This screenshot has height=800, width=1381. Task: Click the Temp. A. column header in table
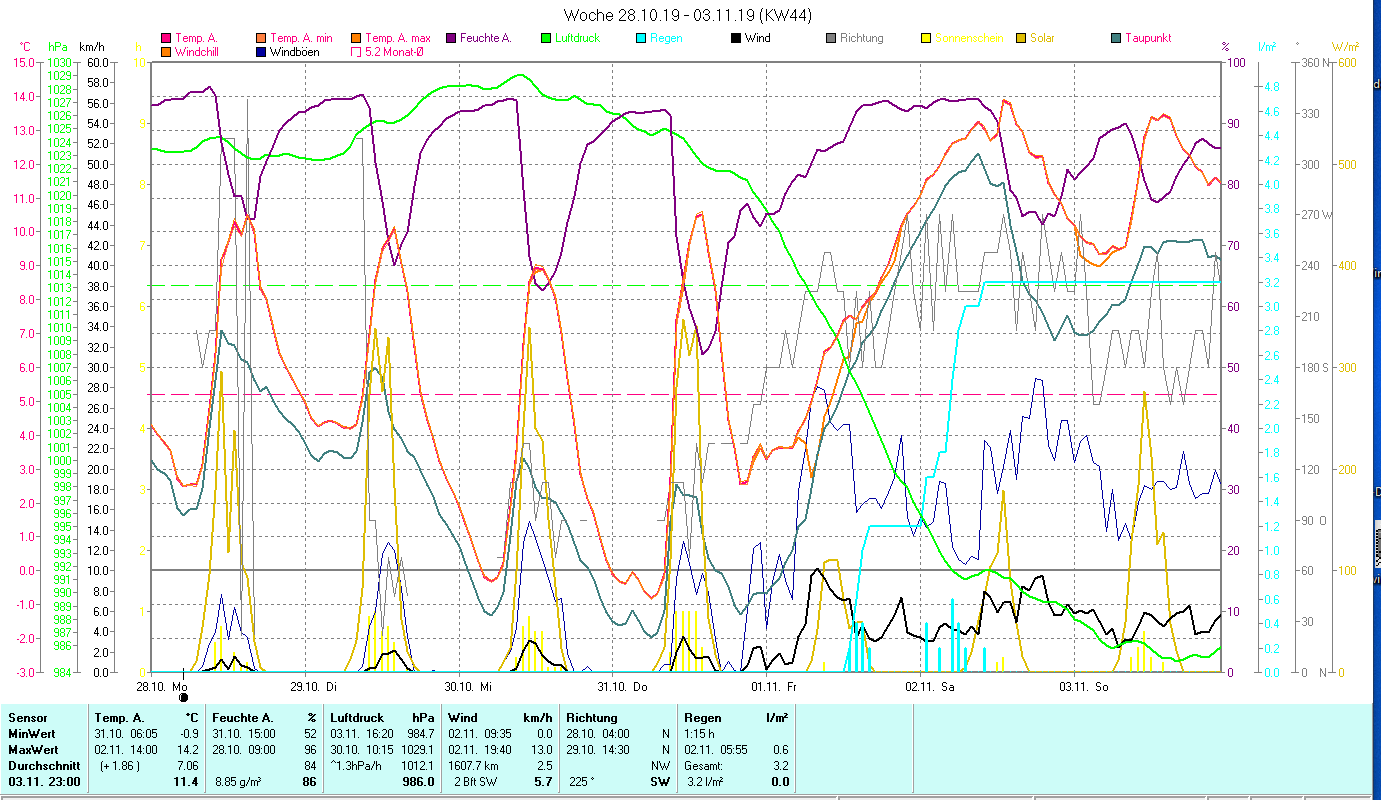119,718
